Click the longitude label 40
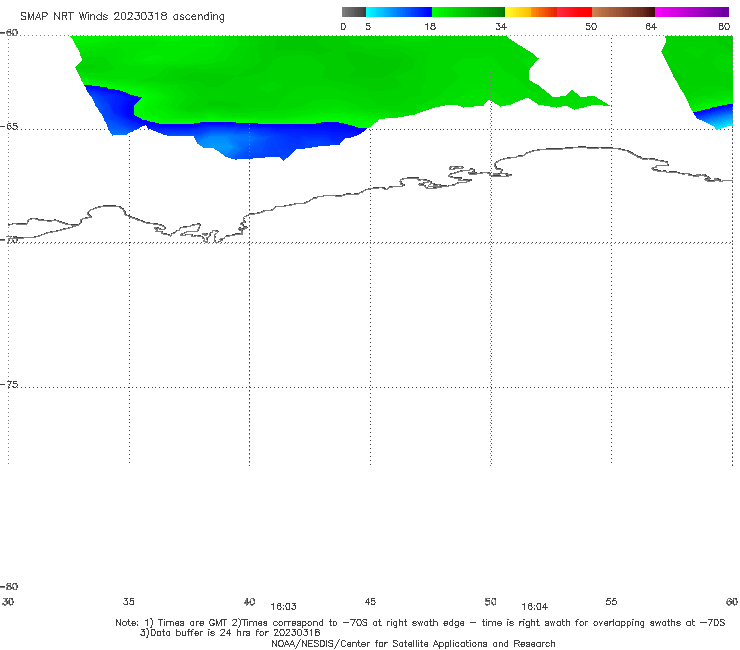The image size is (740, 650). point(249,601)
